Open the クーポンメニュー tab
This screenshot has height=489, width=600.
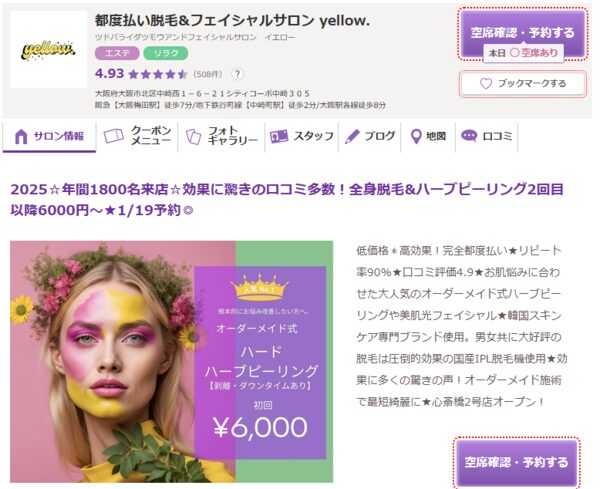pos(137,136)
